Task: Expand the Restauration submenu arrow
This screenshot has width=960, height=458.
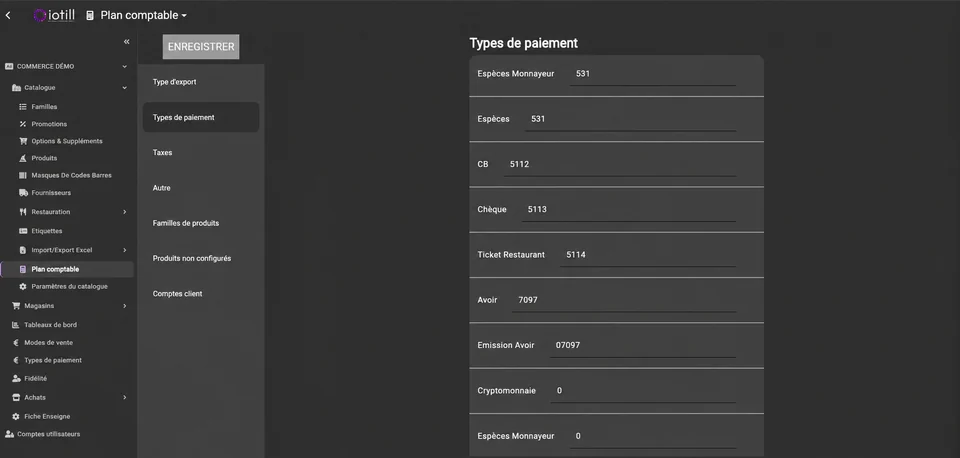Action: pos(124,212)
